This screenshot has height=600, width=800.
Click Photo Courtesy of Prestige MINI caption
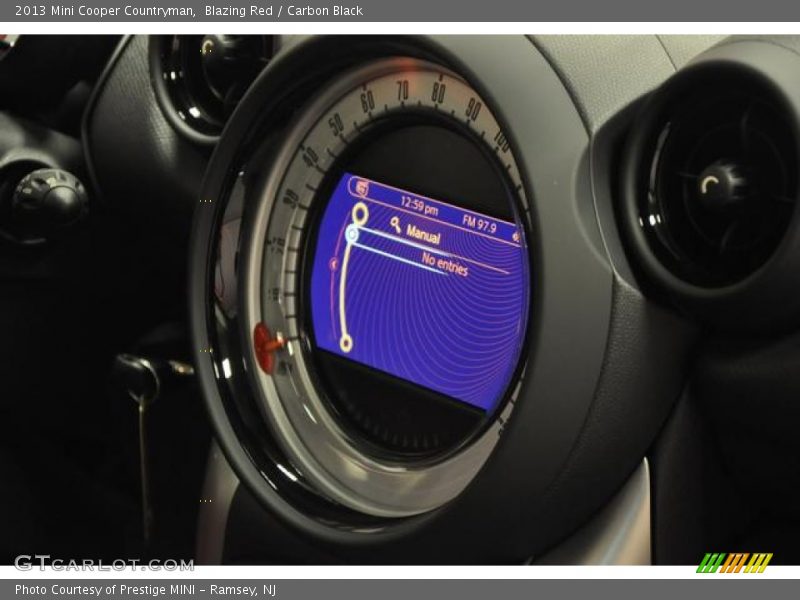tap(145, 590)
